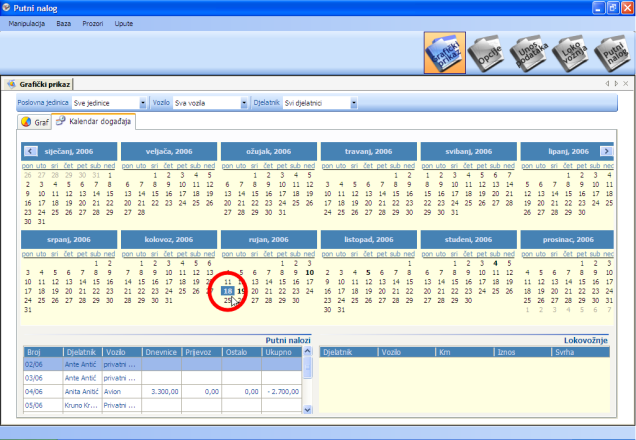Image resolution: width=636 pixels, height=440 pixels.
Task: Click the Graf tab pie chart icon
Action: (26, 122)
